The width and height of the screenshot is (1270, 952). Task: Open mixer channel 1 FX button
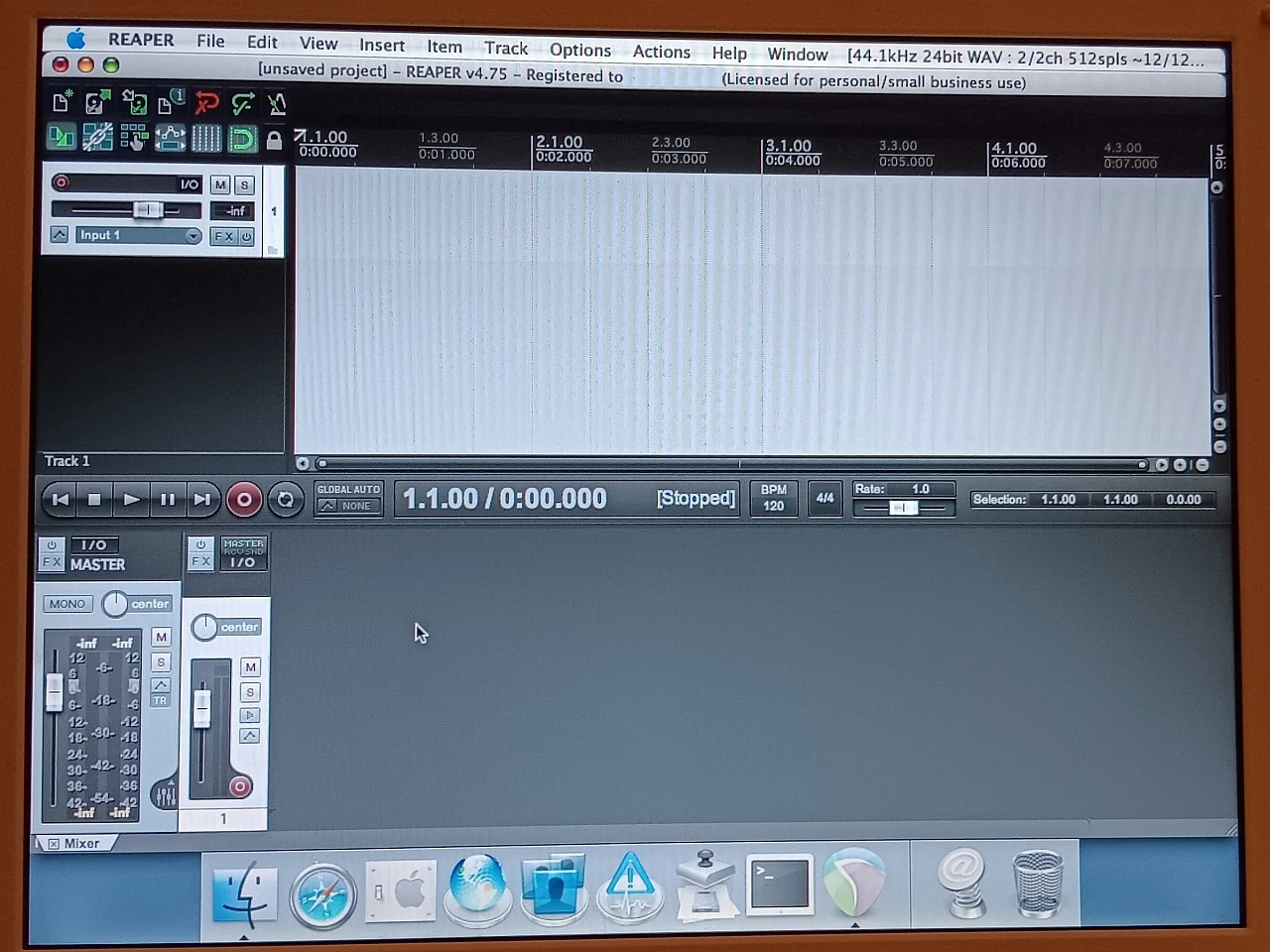[x=200, y=561]
